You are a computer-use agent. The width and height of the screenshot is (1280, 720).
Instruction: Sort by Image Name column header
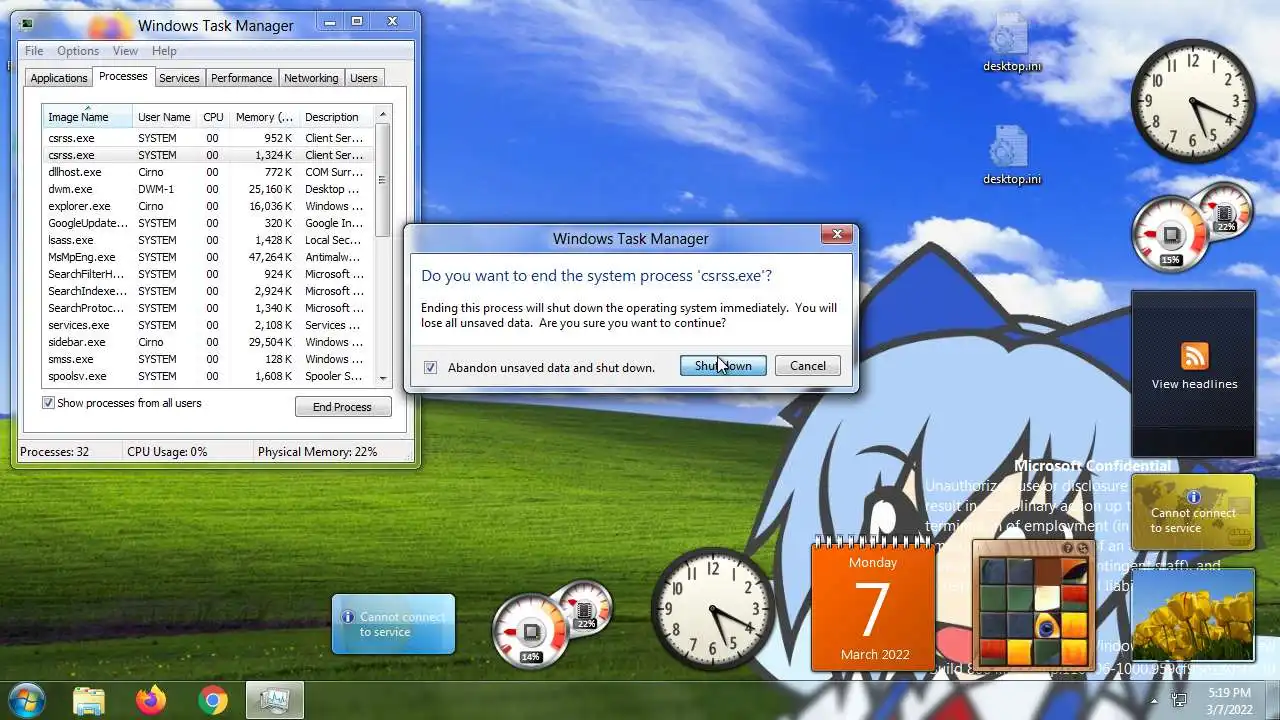click(x=87, y=117)
